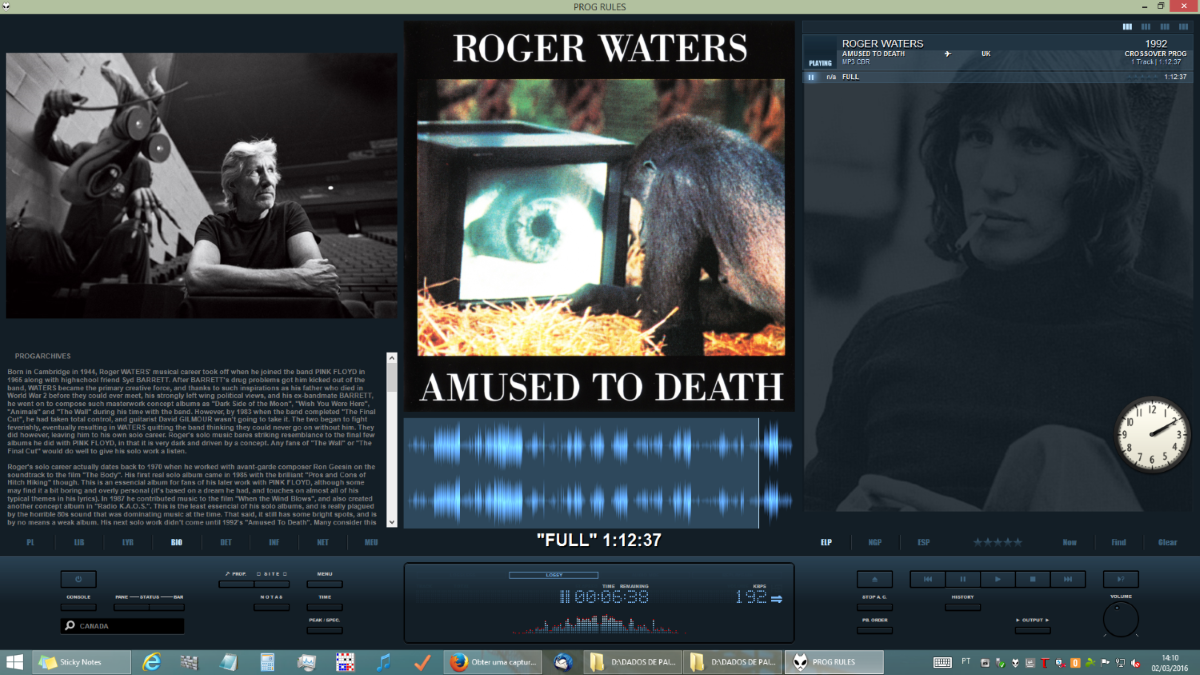This screenshot has width=1200, height=675.
Task: Click the analog clock widget
Action: [x=1151, y=434]
